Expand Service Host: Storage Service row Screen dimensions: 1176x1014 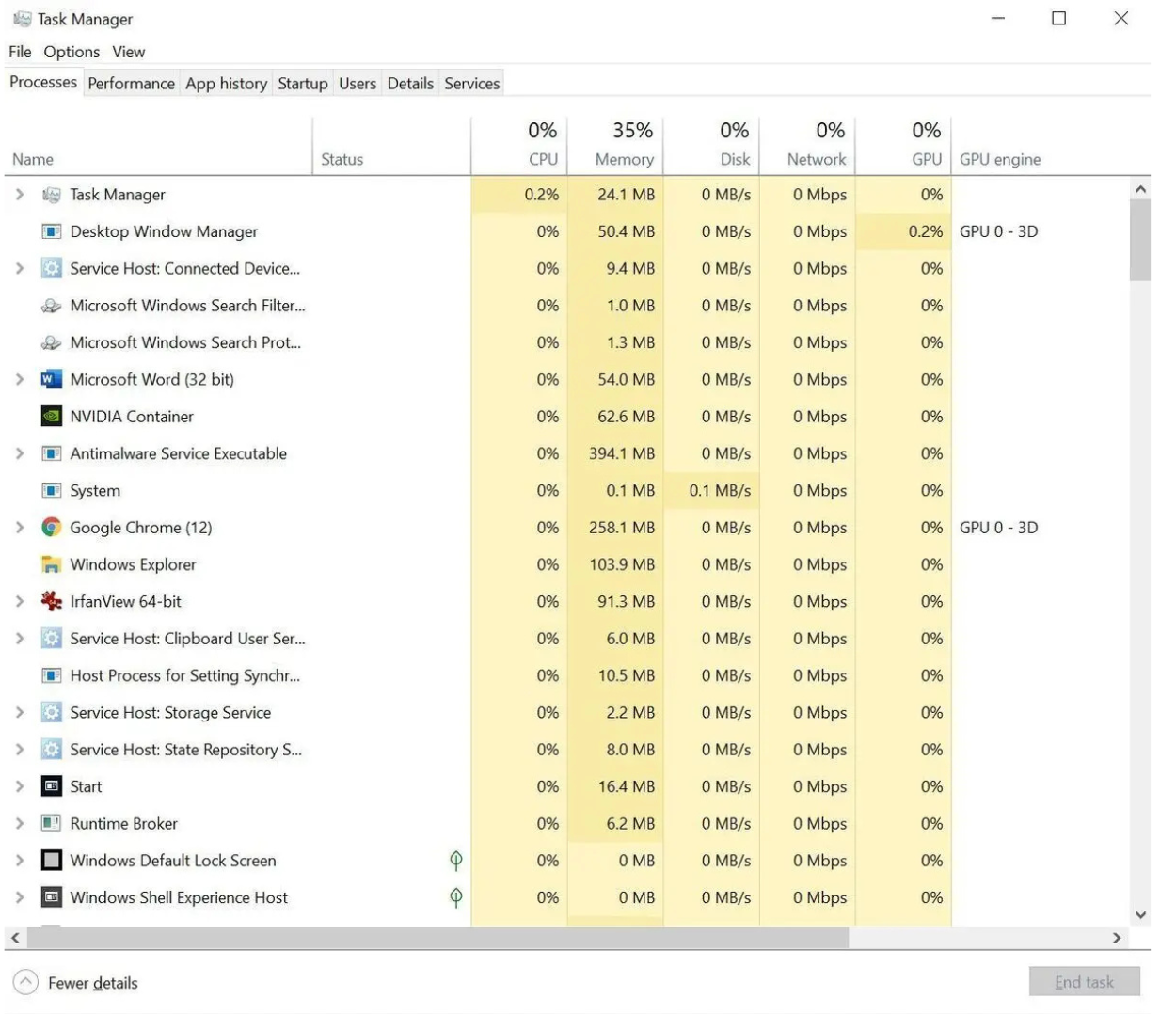click(20, 712)
